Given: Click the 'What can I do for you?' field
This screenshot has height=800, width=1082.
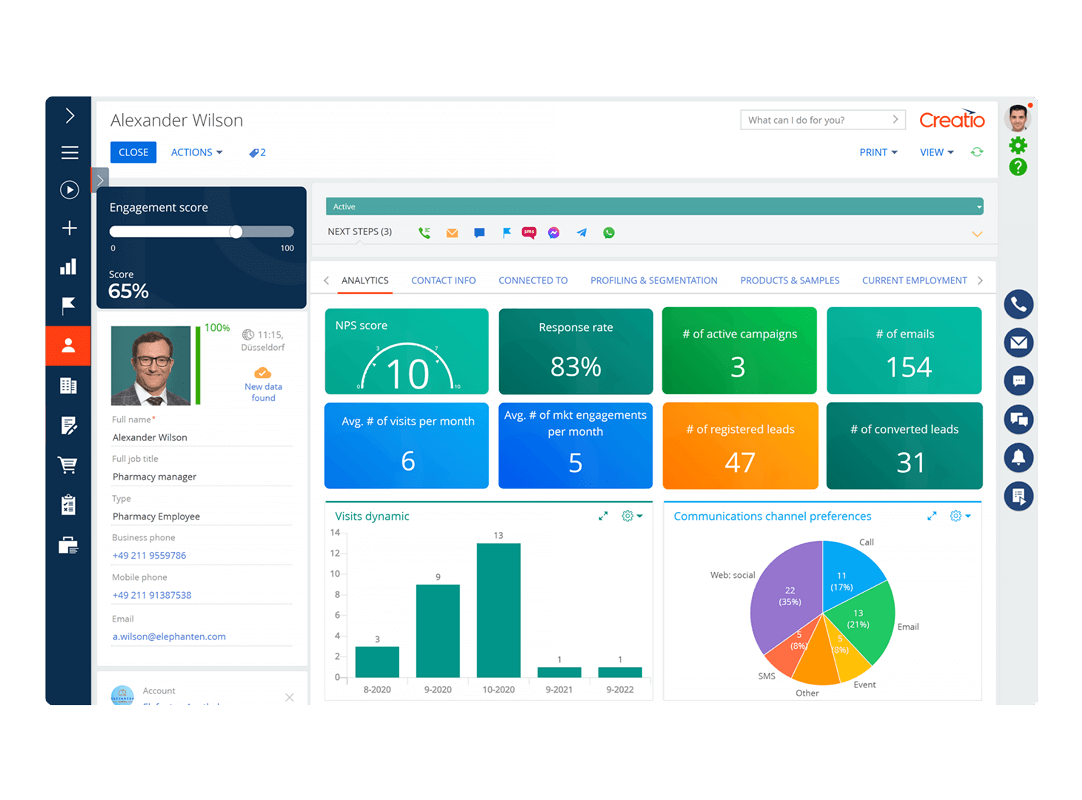Looking at the screenshot, I should pos(823,120).
